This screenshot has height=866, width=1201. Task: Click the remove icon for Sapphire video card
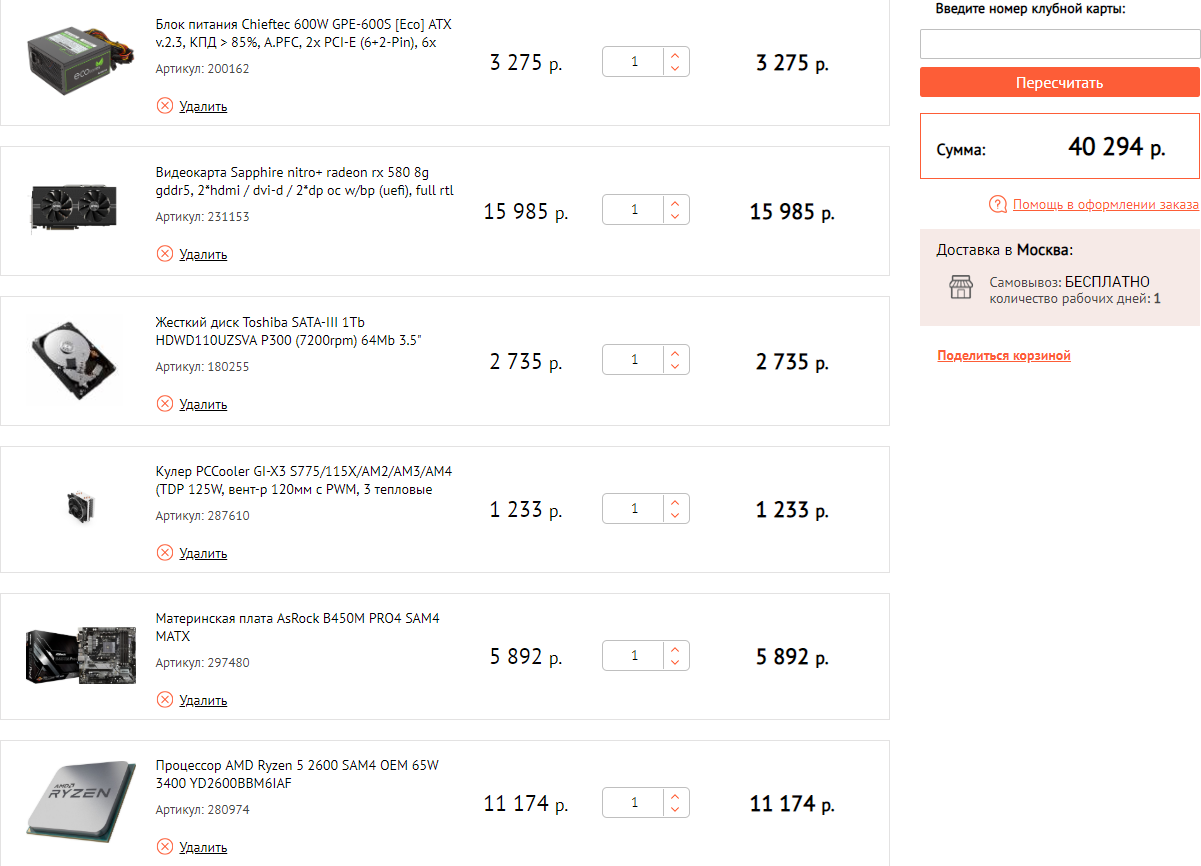165,254
